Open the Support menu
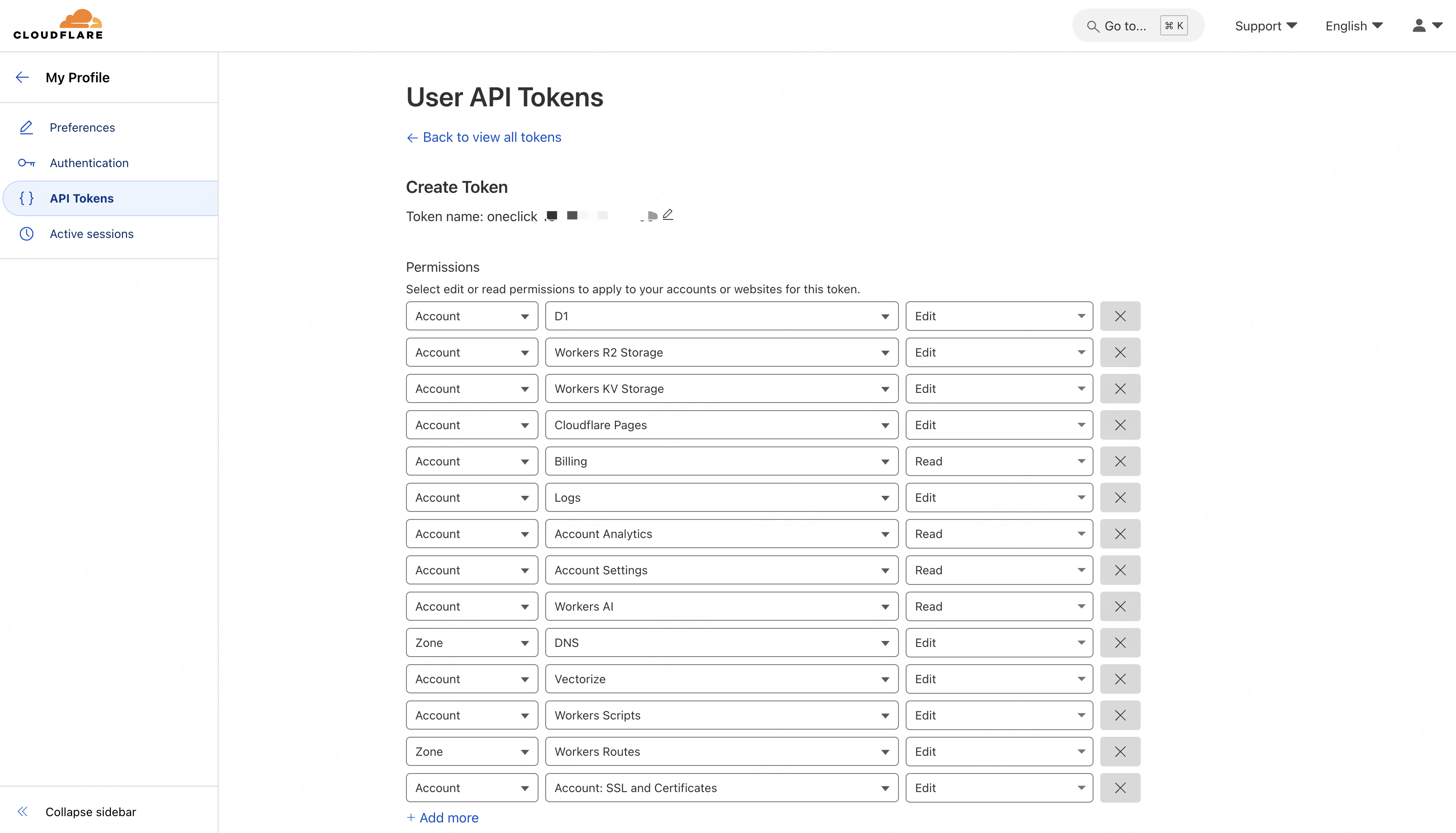Screen dimensions: 1456x833 click(x=1265, y=26)
